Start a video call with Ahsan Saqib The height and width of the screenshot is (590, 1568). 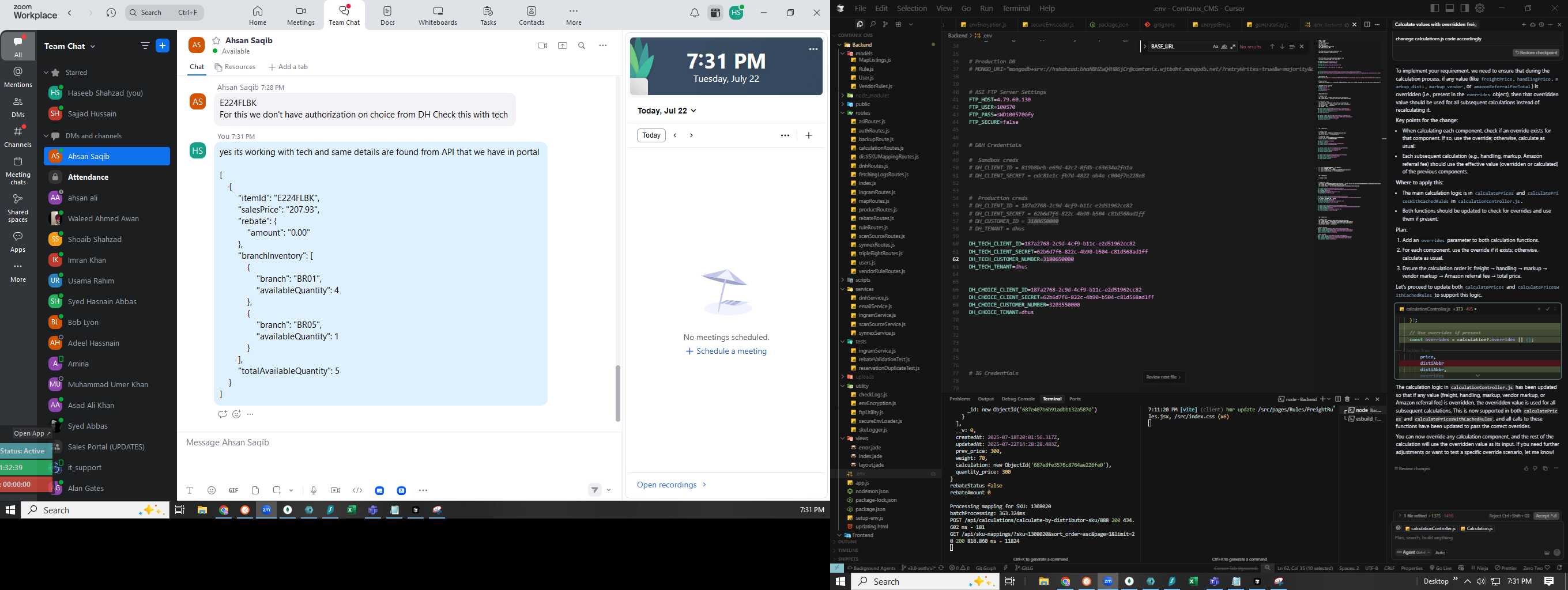pos(542,46)
